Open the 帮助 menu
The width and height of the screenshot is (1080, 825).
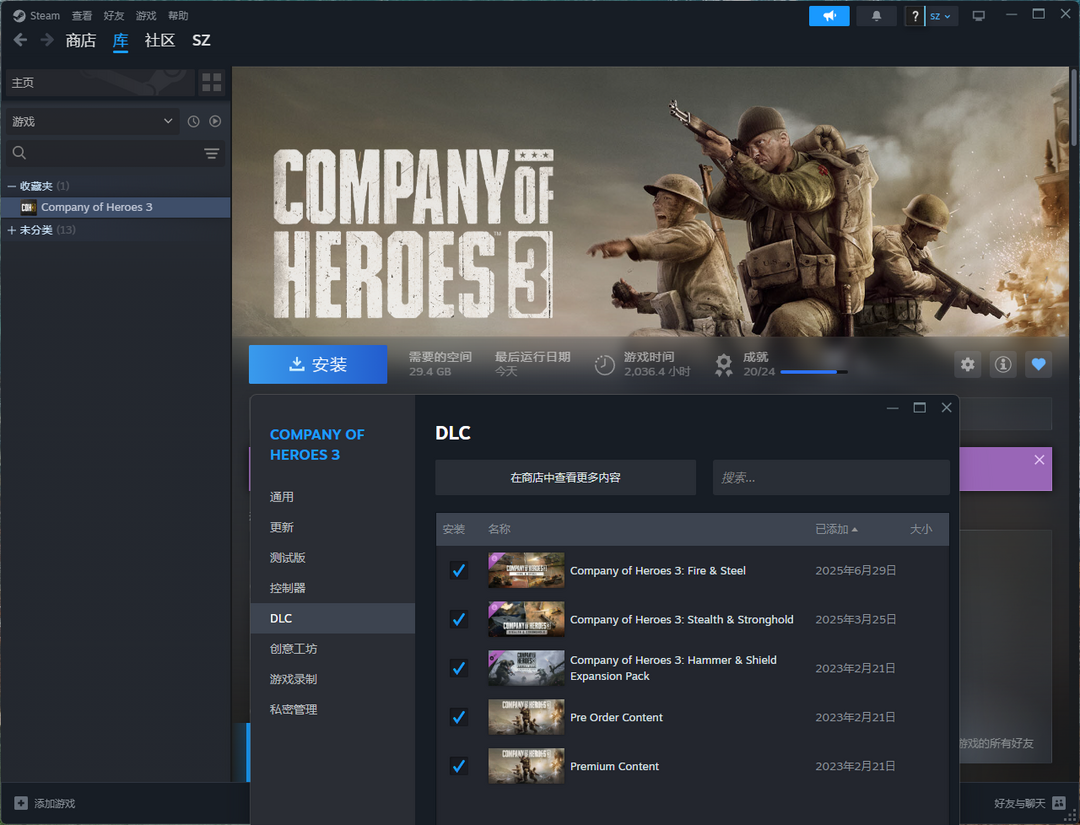pos(178,15)
